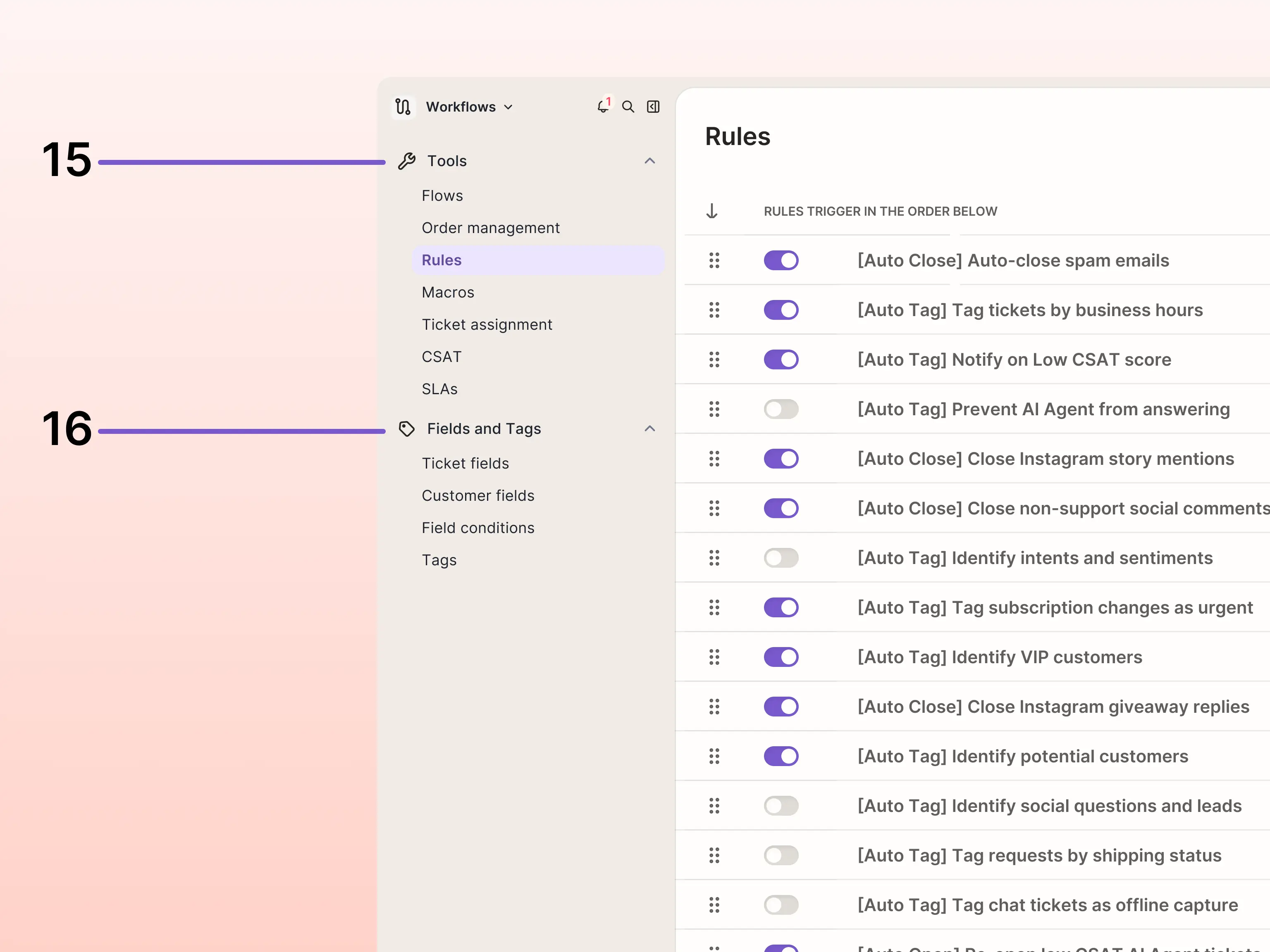
Task: Select Rules in the sidebar
Action: (x=538, y=261)
